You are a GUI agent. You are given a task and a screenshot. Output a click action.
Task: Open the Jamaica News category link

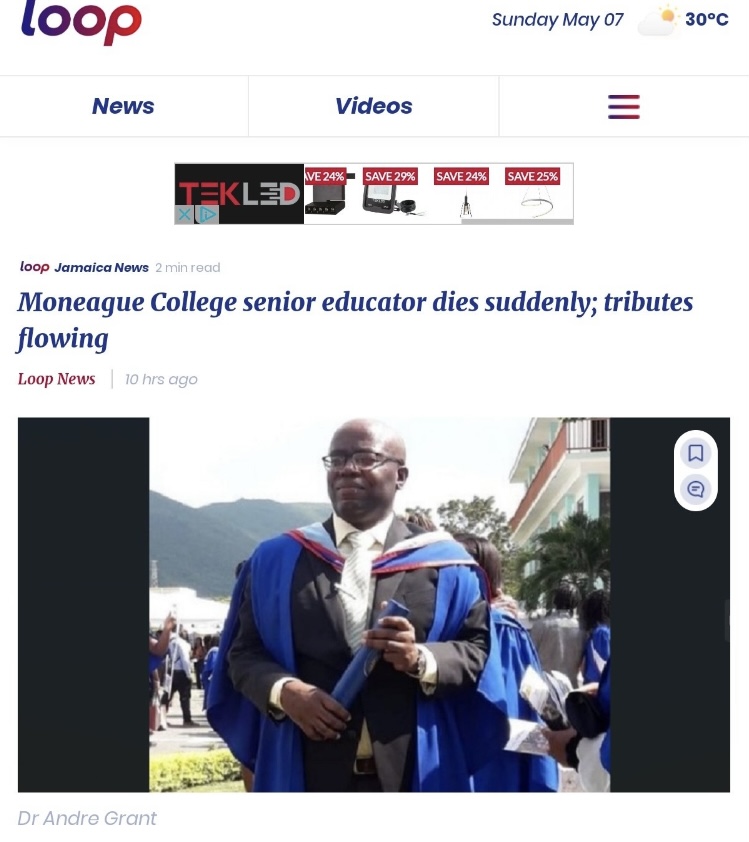(101, 267)
